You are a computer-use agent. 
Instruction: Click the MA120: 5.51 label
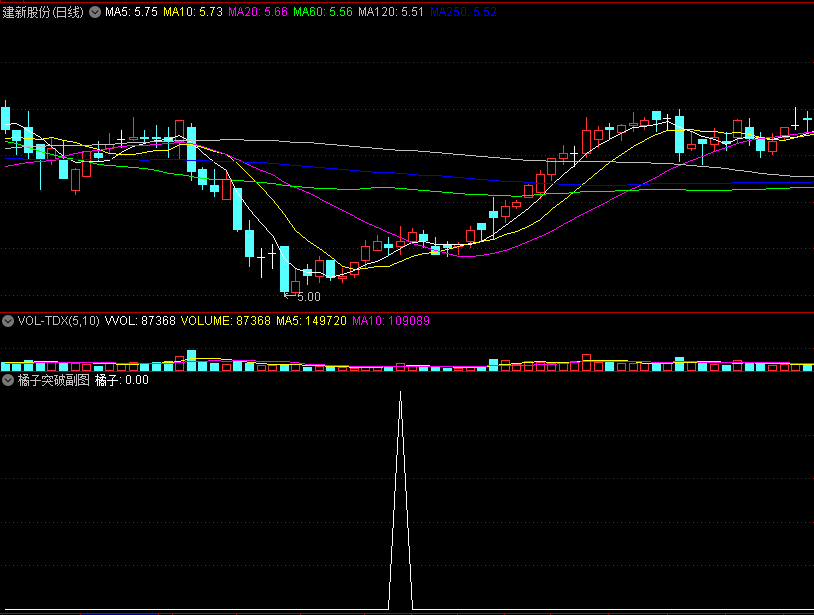(x=391, y=12)
